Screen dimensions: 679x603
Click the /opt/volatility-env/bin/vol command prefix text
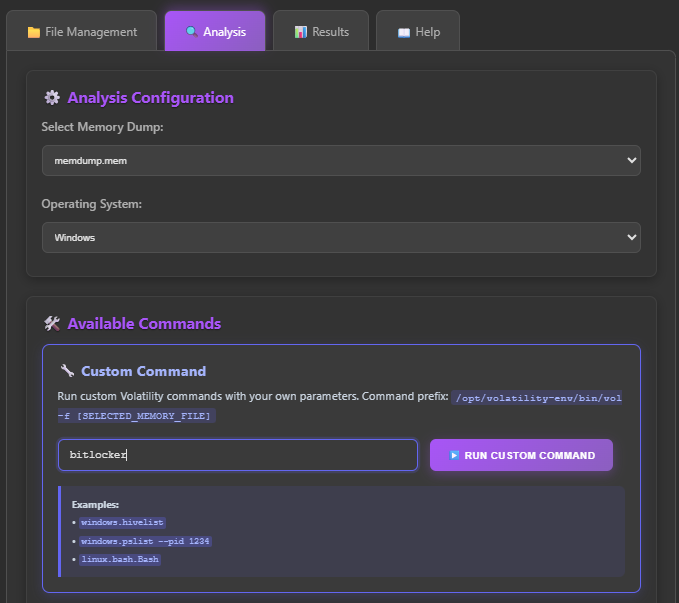[x=537, y=397]
